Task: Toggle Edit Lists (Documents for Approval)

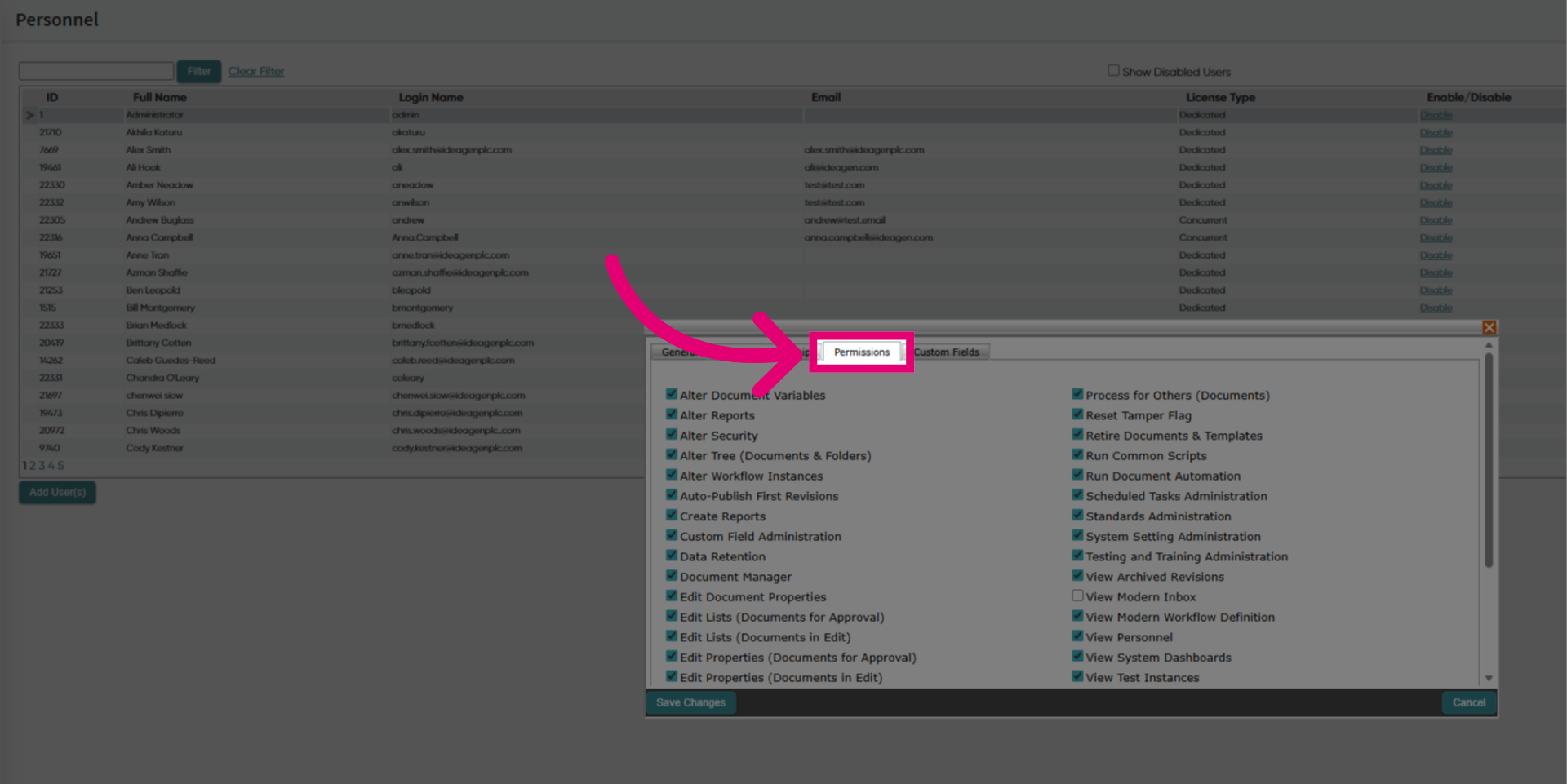Action: [671, 616]
